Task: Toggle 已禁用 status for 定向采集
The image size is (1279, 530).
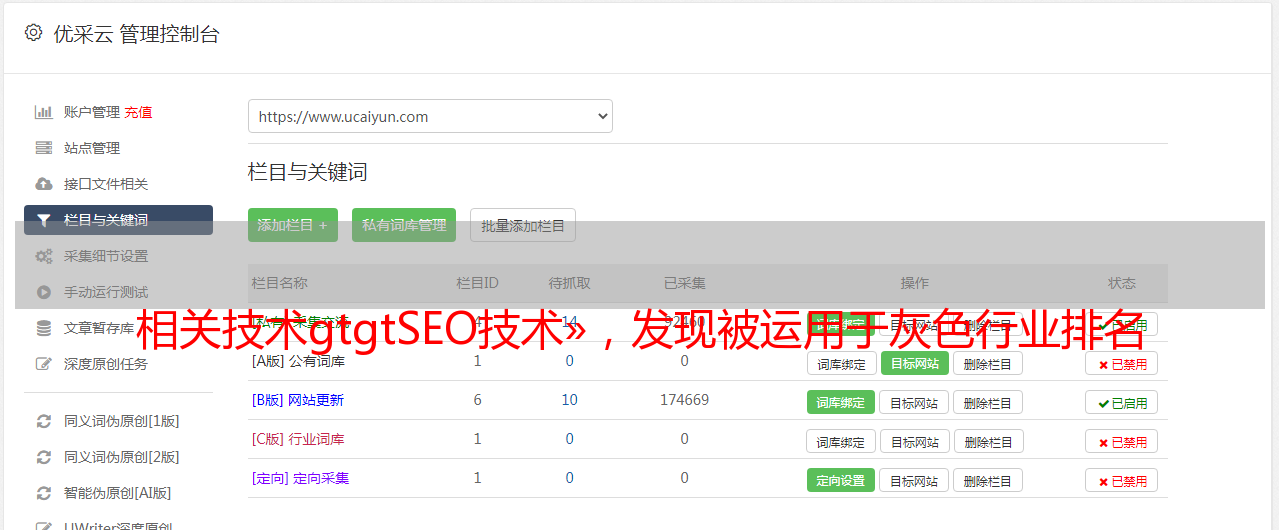Action: [x=1122, y=480]
